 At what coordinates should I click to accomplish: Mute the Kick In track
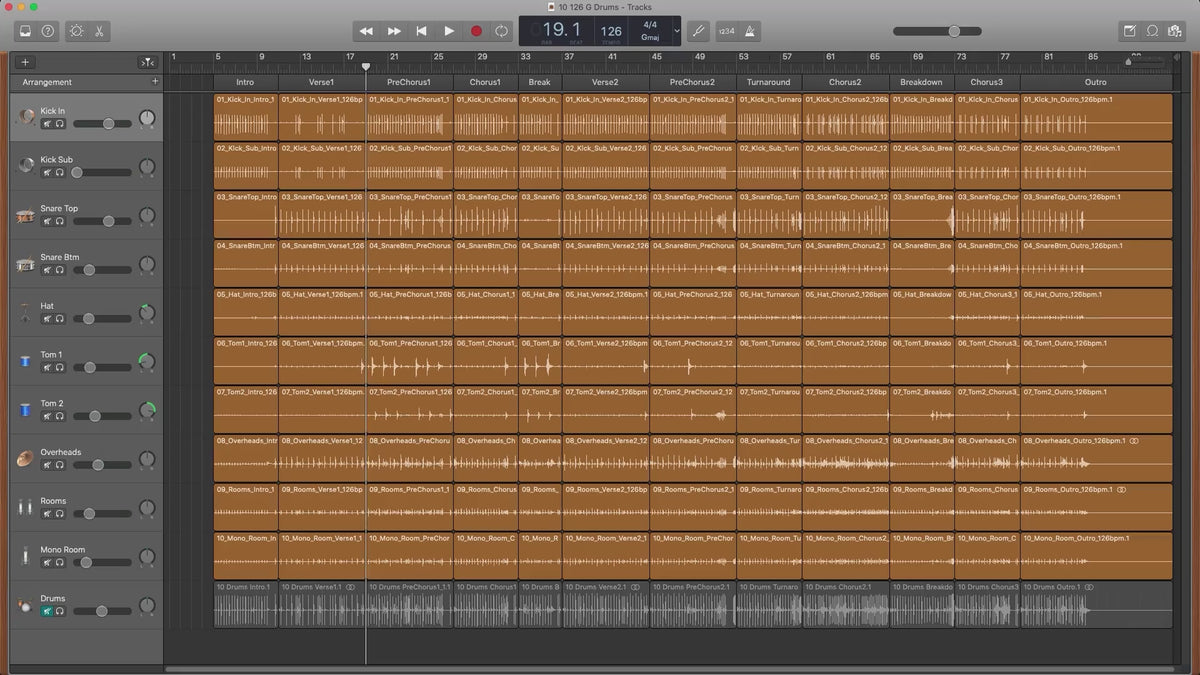[47, 124]
